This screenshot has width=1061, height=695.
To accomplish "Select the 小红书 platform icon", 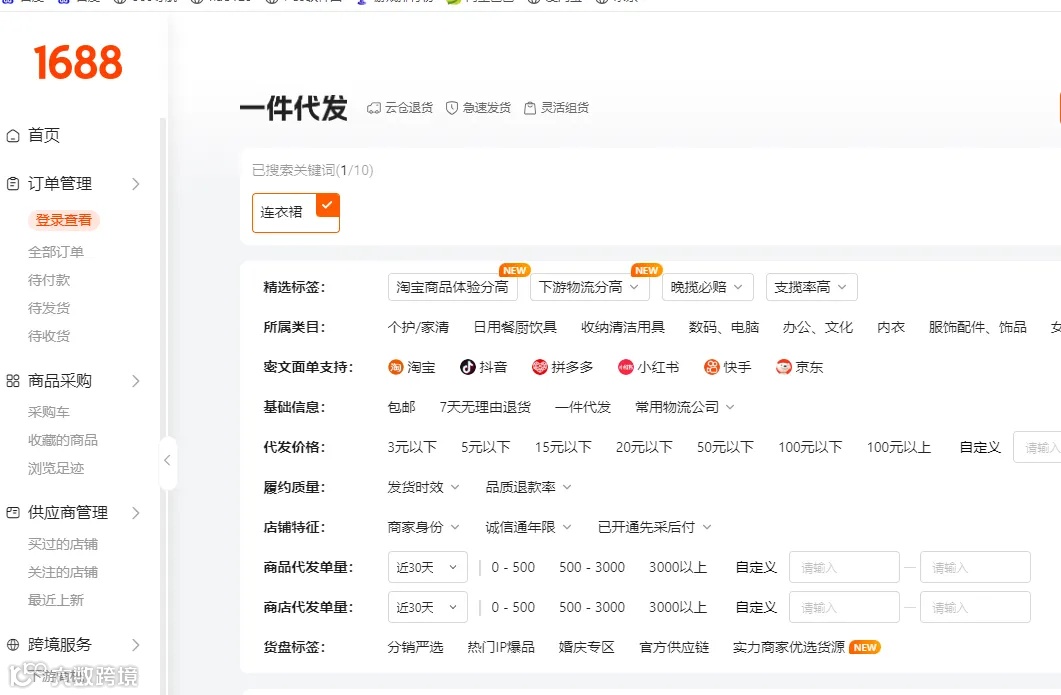I will coord(626,367).
